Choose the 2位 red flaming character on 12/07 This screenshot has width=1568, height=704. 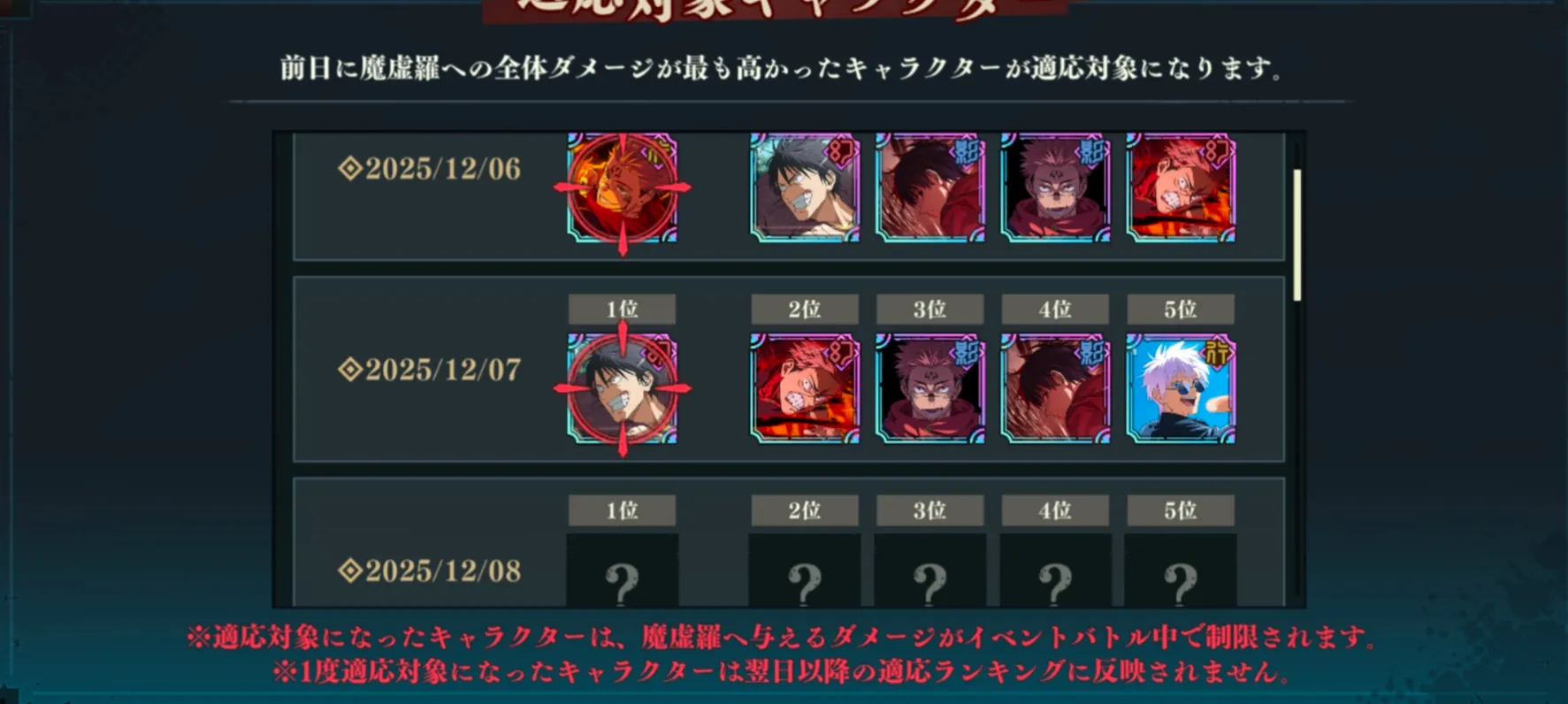tap(805, 388)
